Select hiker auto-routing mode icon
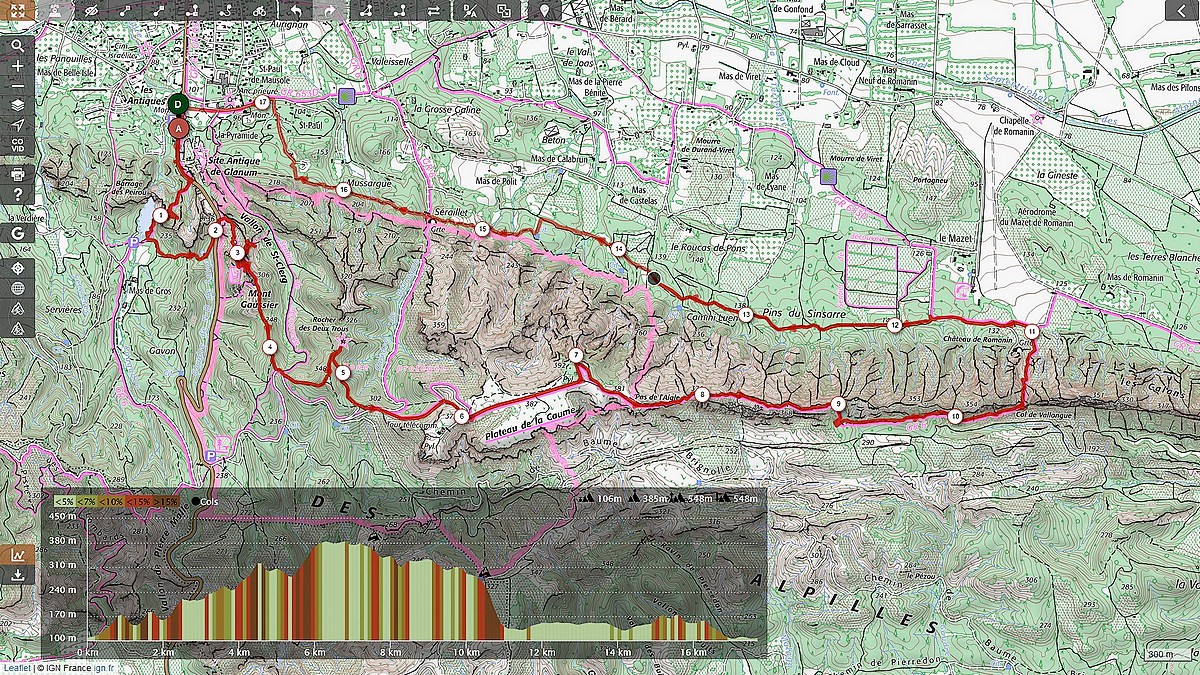Screen dimensions: 1200x675 tap(193, 10)
